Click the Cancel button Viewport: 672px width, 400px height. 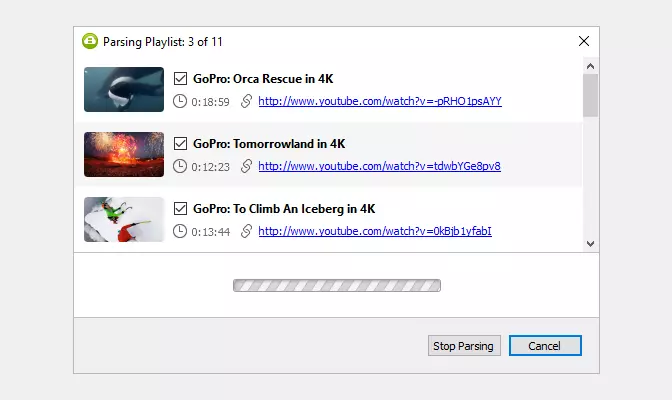tap(545, 346)
